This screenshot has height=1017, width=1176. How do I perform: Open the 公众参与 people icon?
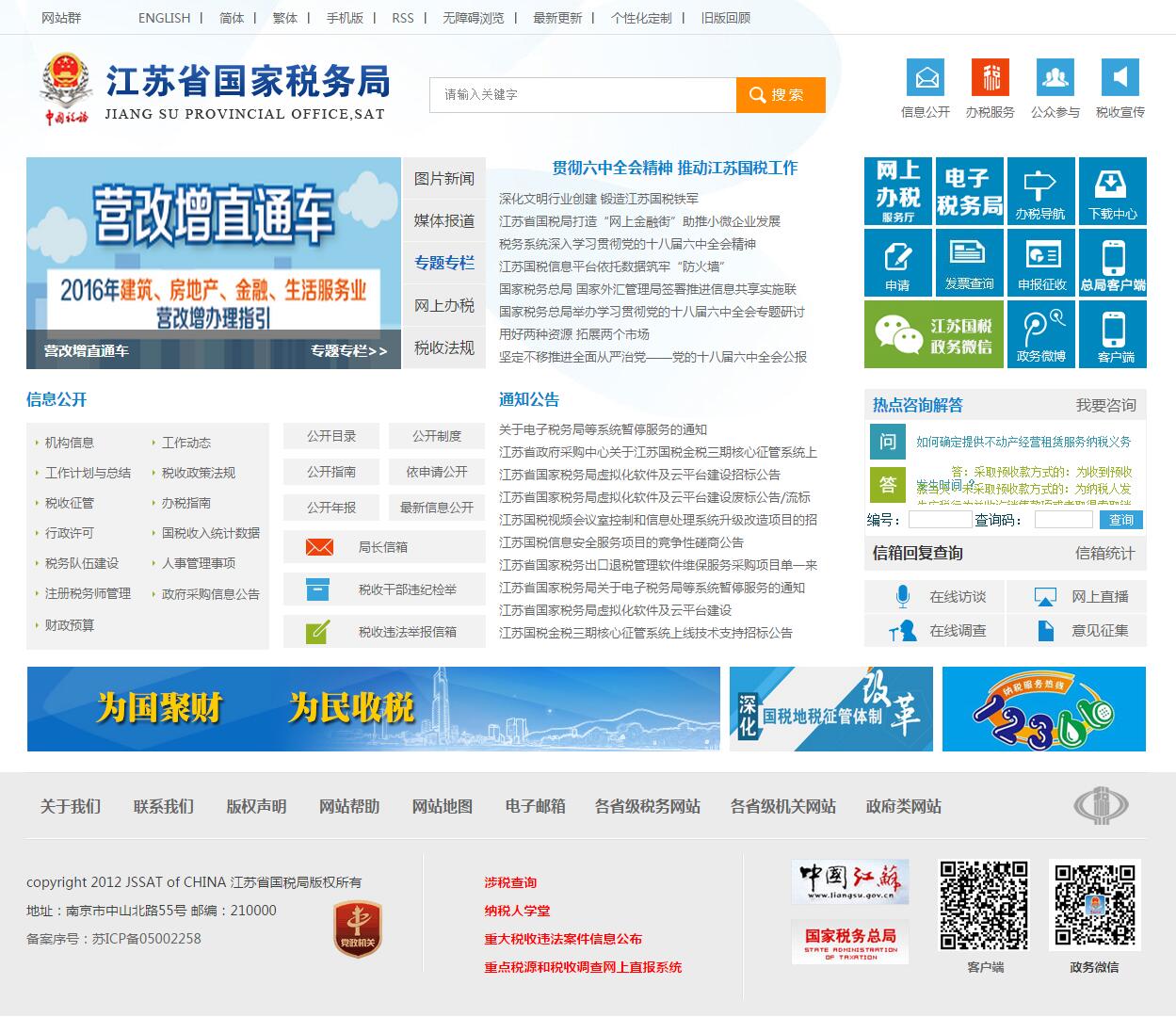[1055, 77]
